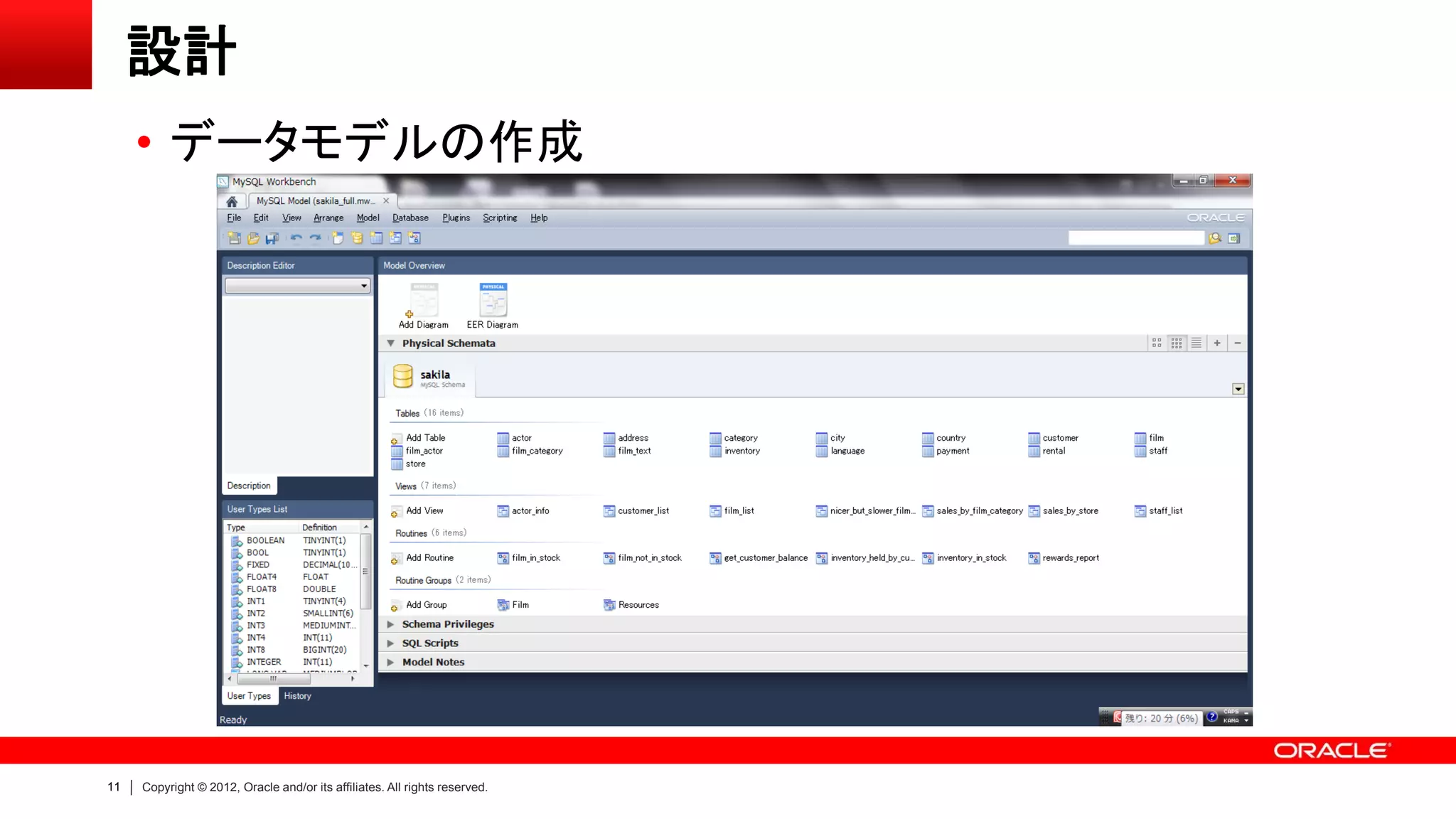
Task: Create a new model from the toolbar
Action: tap(234, 238)
